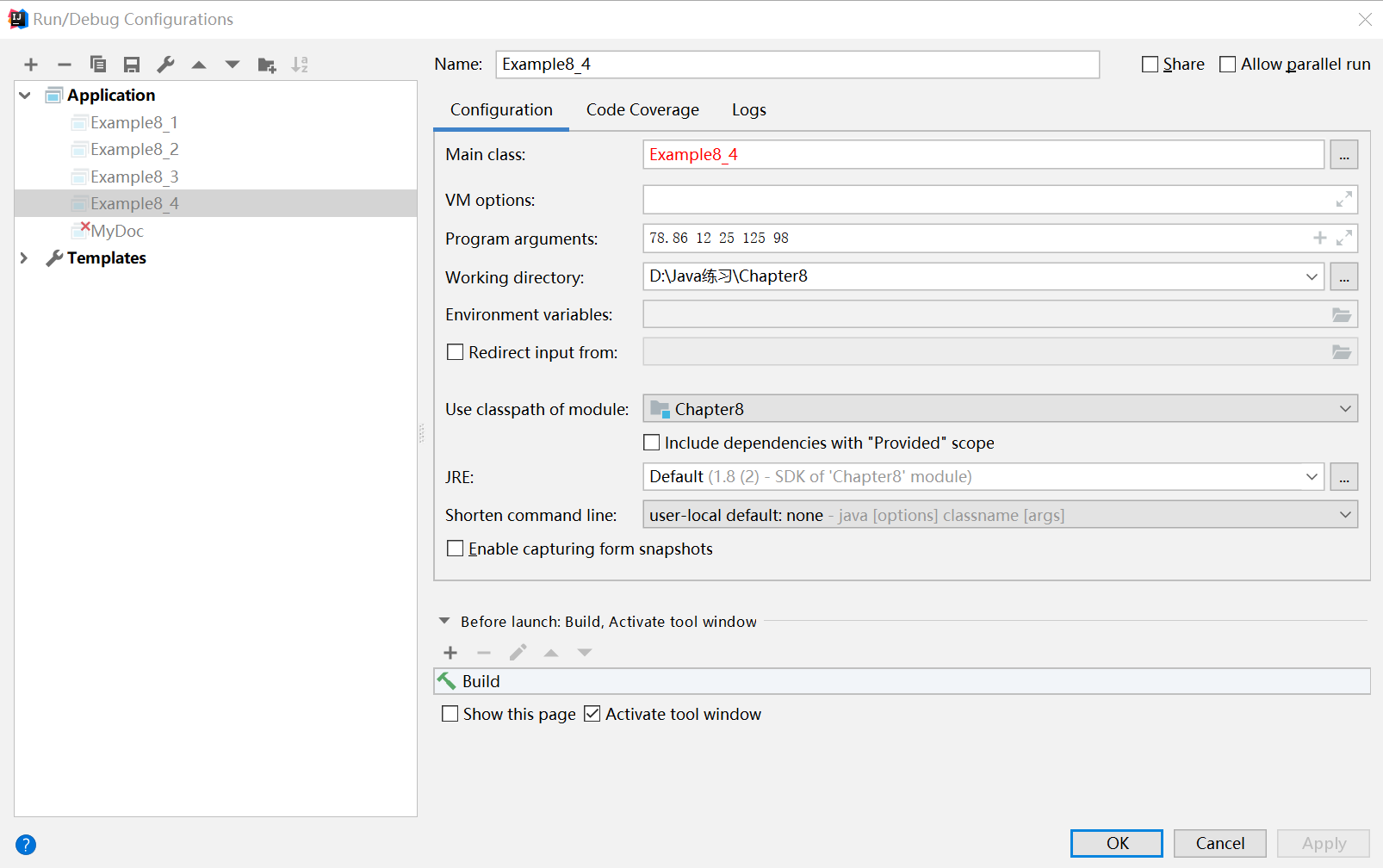
Task: Check the Redirect input from option
Action: [x=456, y=352]
